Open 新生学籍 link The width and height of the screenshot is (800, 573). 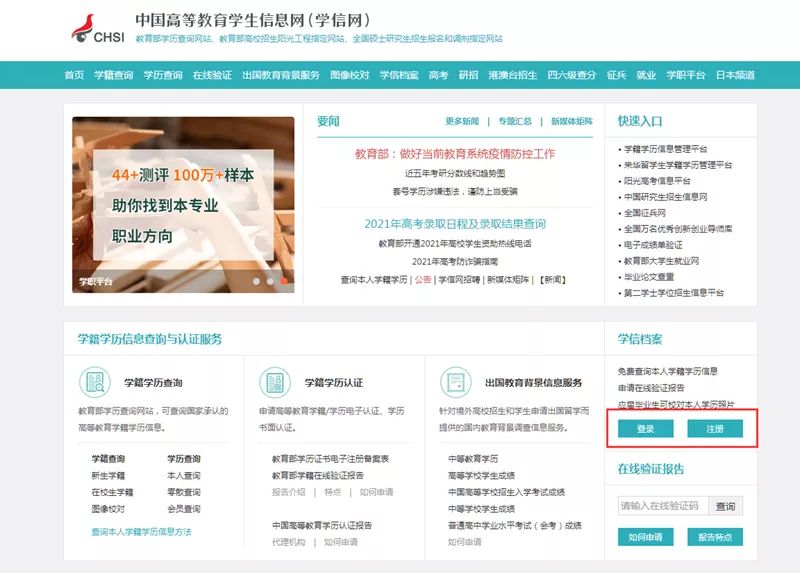coord(108,476)
